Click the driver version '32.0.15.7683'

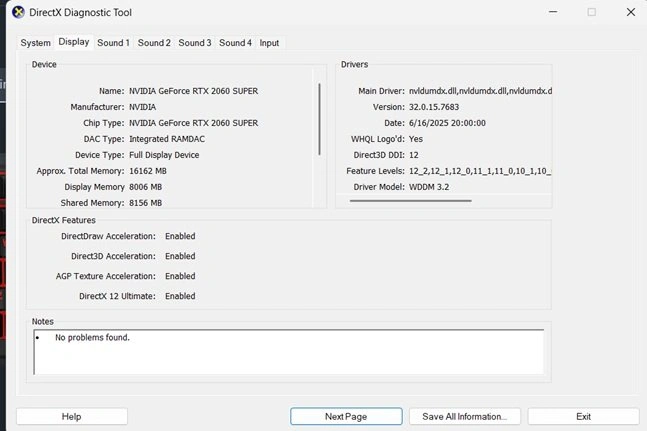click(x=434, y=107)
